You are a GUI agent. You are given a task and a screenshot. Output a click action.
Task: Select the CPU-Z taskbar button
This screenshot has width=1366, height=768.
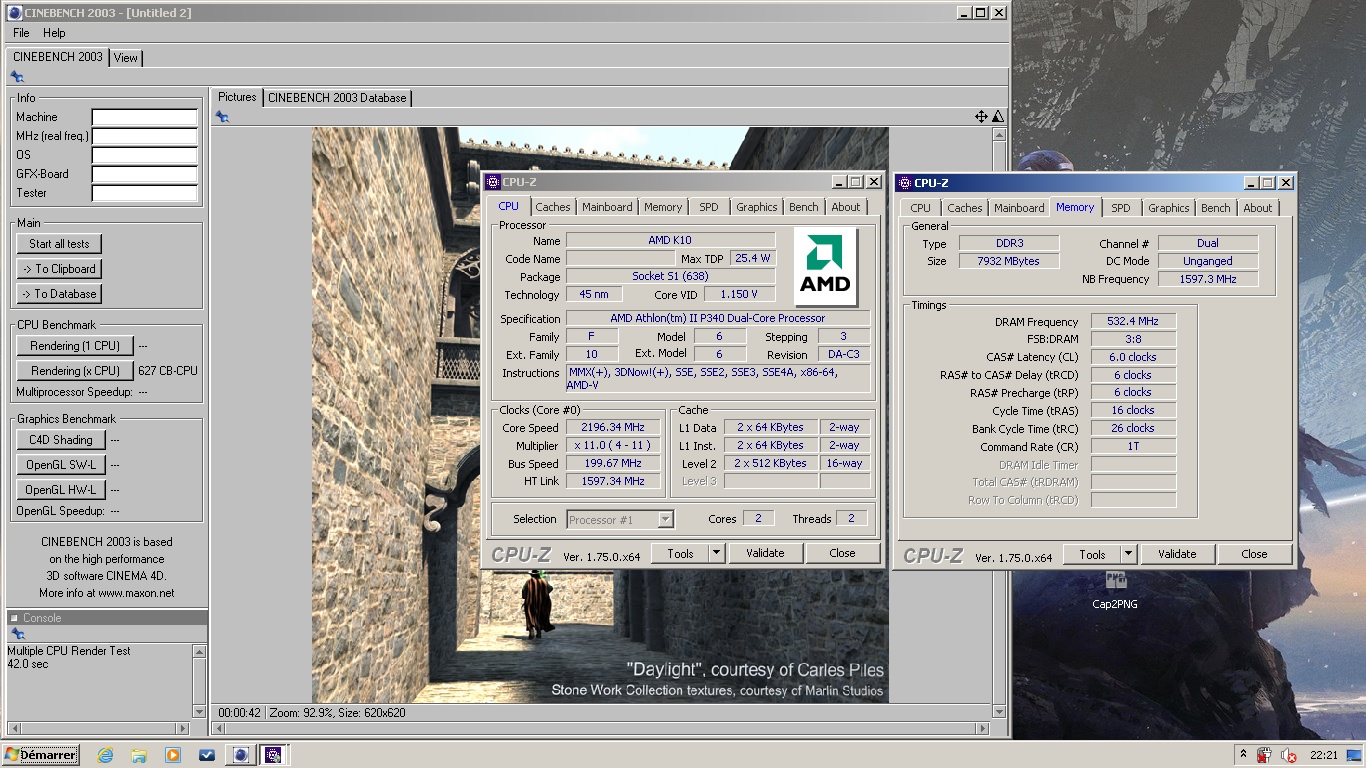click(275, 755)
